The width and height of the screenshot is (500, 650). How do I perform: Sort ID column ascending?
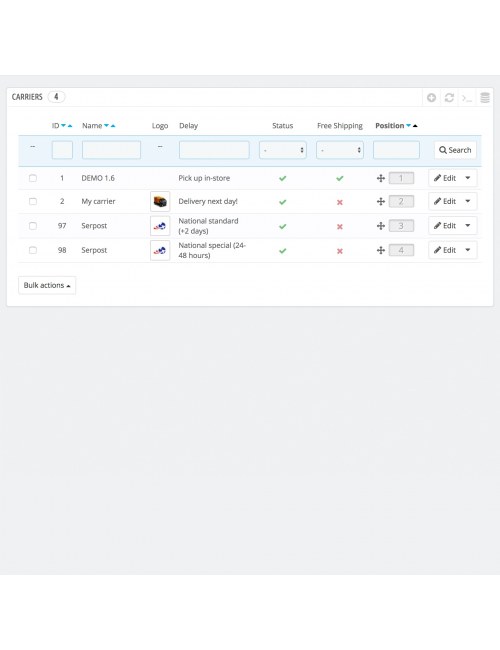pyautogui.click(x=70, y=126)
